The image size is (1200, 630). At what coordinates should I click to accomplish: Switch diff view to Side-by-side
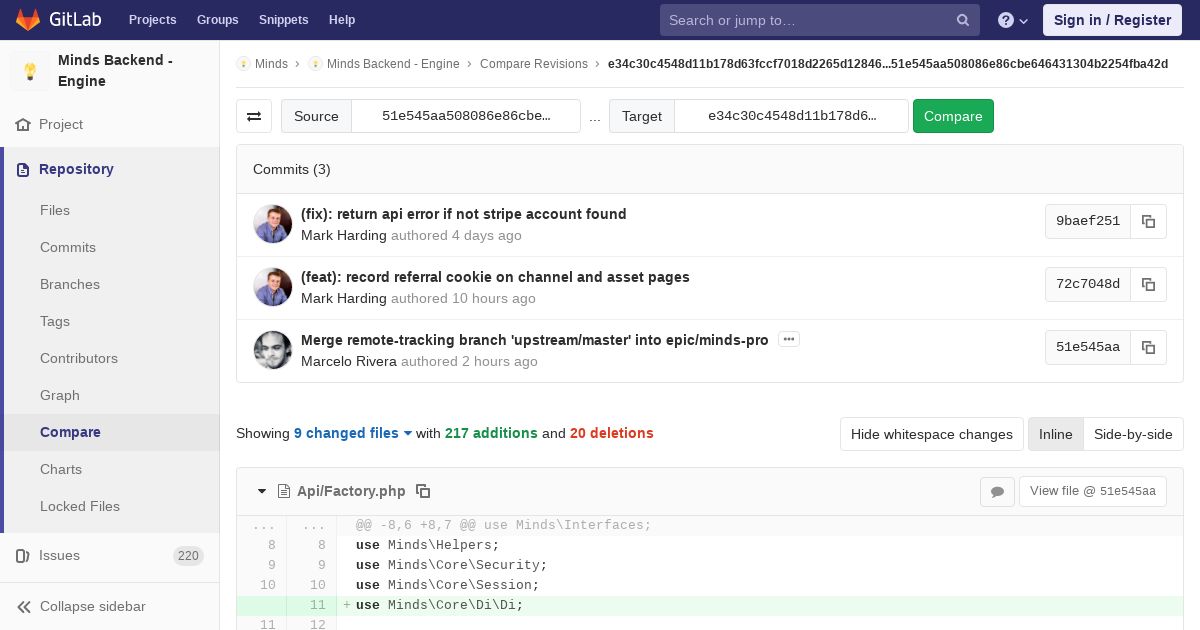tap(1133, 434)
